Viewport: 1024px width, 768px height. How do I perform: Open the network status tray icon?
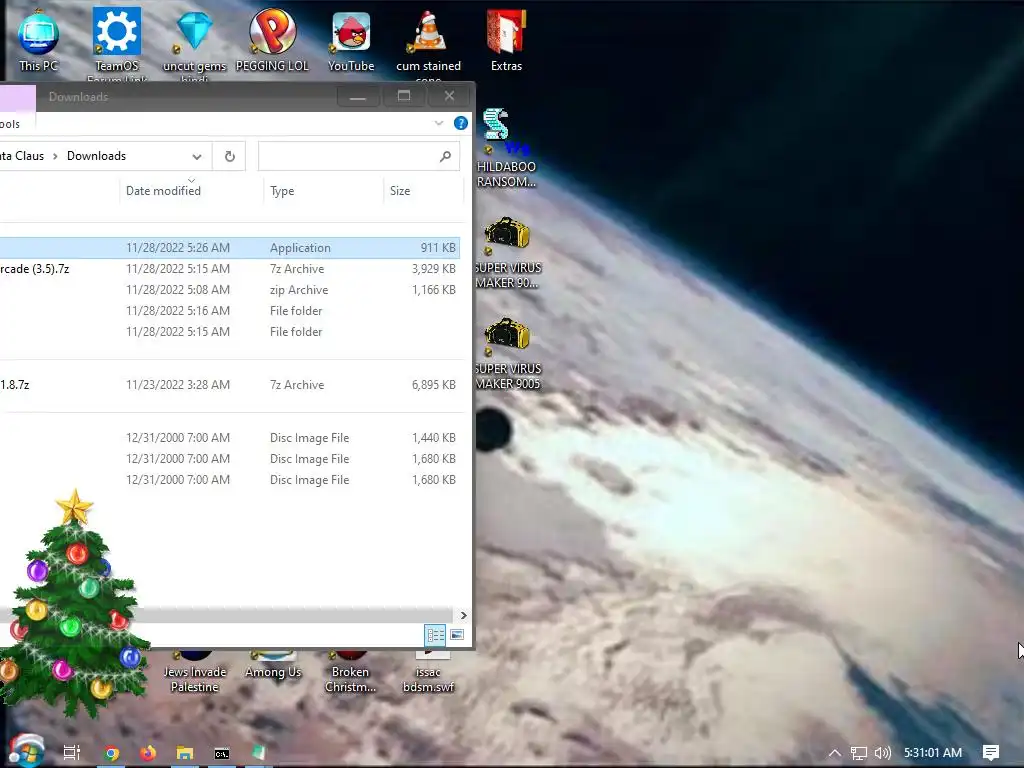click(859, 753)
